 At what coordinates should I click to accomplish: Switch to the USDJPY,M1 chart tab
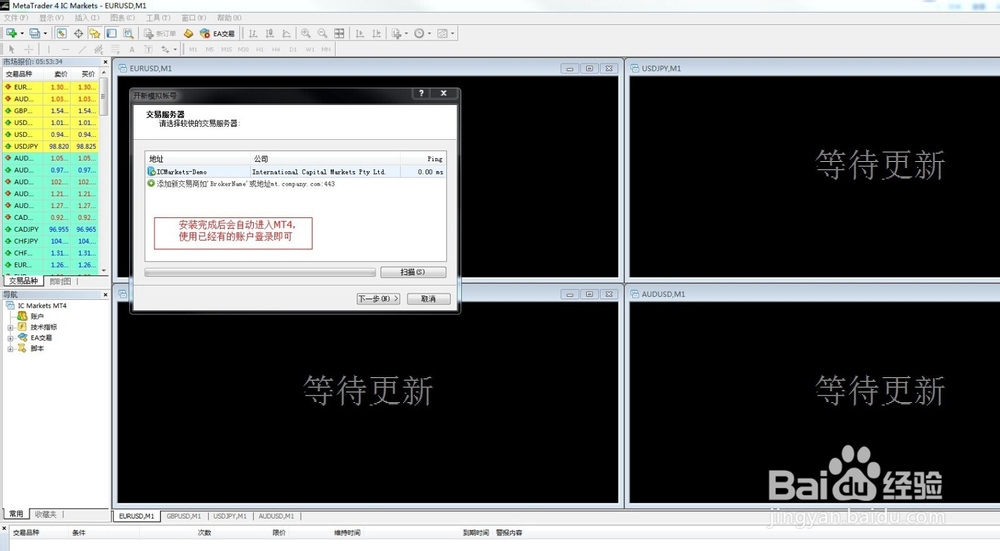230,516
